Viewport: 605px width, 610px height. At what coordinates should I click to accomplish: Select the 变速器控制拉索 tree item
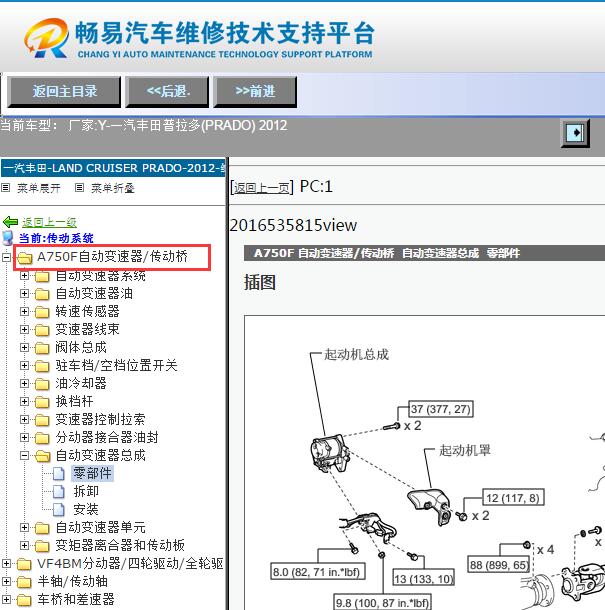[100, 419]
